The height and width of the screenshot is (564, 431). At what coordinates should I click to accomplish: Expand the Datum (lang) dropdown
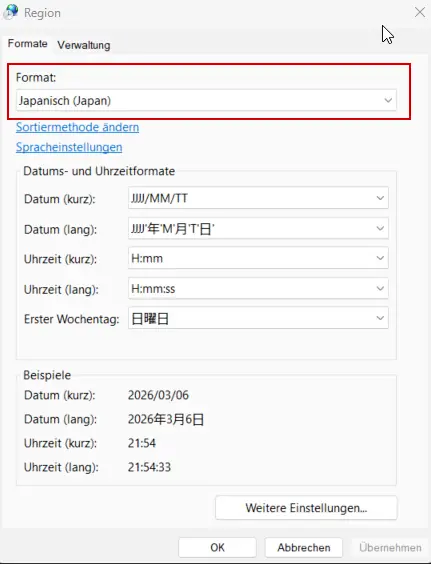coord(258,228)
